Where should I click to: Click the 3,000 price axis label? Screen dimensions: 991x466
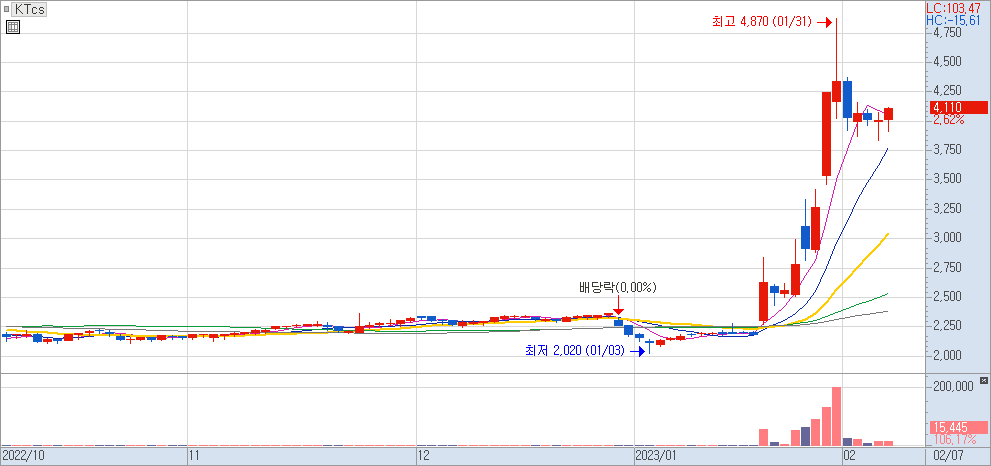pyautogui.click(x=945, y=238)
